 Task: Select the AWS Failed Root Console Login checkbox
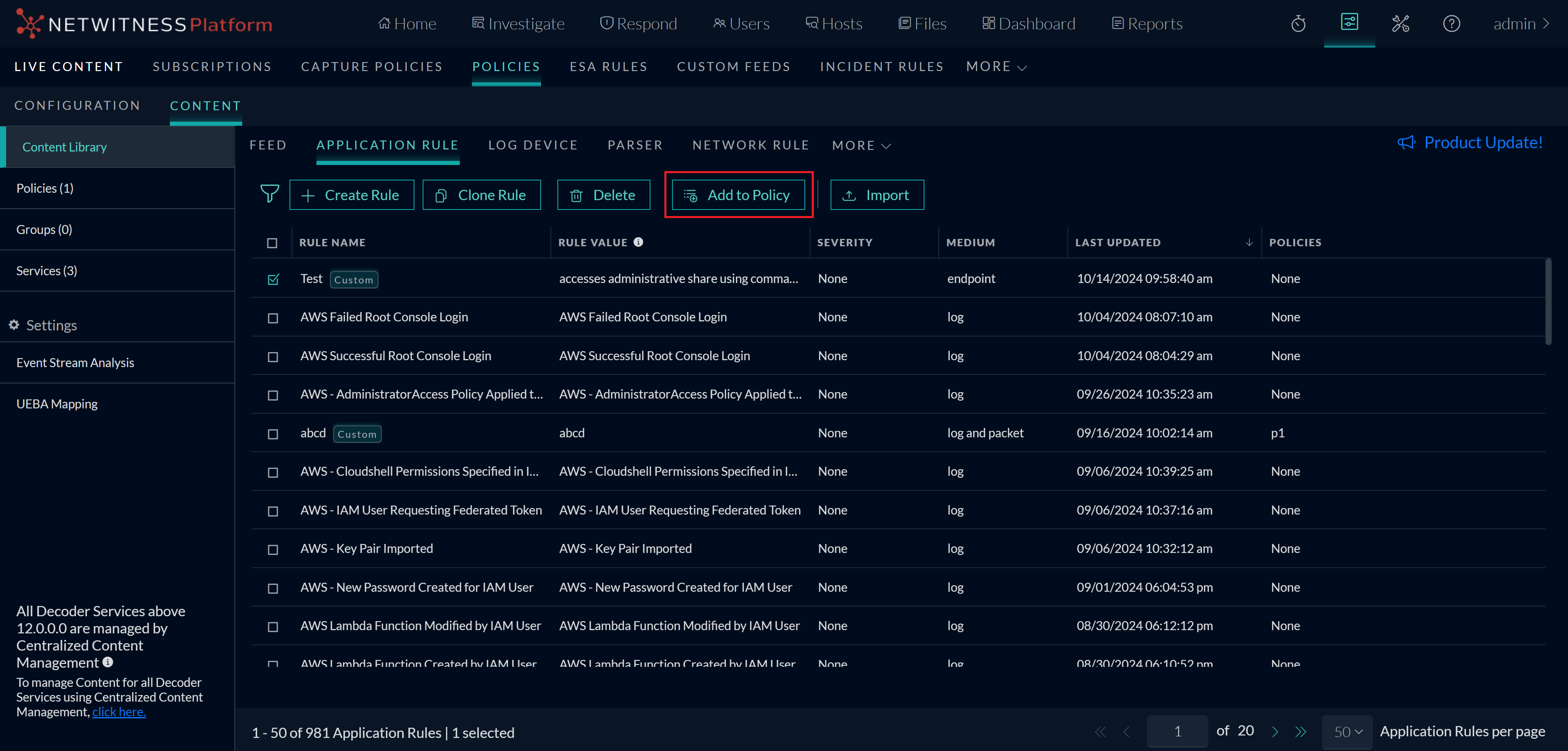click(273, 318)
